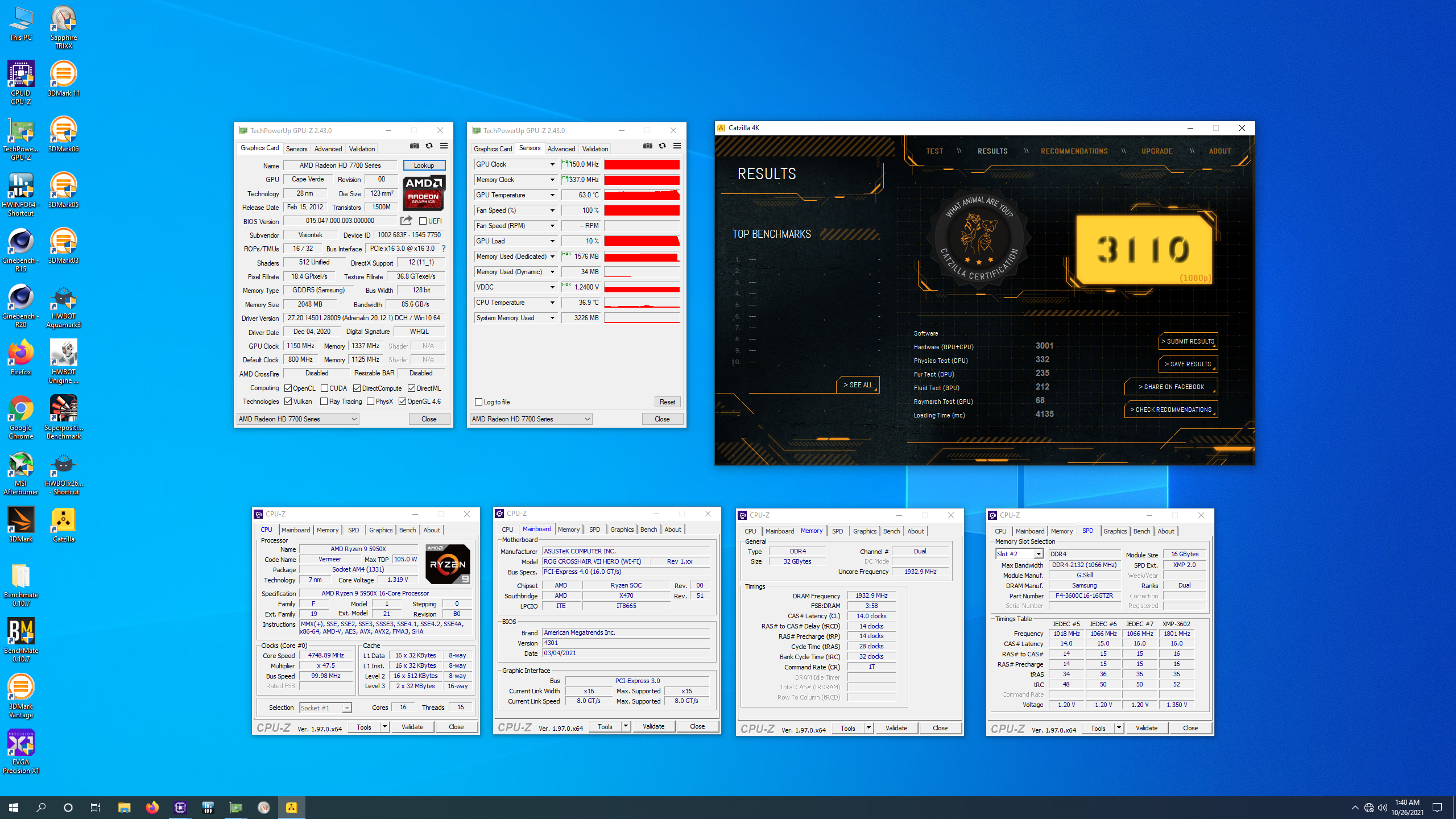Open GPU selector dropdown in GPU-Z Graphics Card window
The width and height of the screenshot is (1456, 819).
point(298,419)
